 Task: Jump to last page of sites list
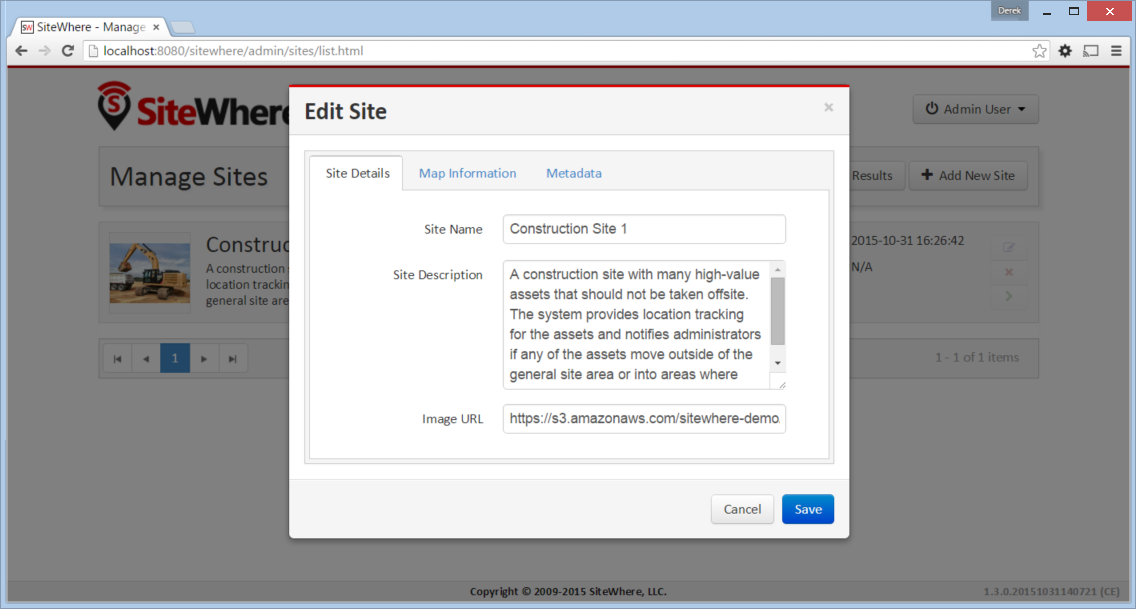pyautogui.click(x=233, y=358)
